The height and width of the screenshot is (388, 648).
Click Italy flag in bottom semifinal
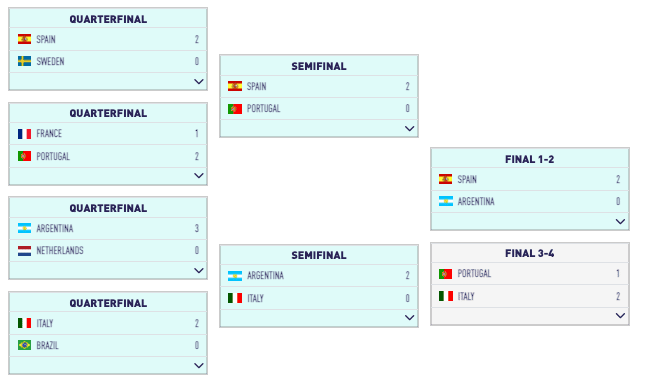[x=235, y=298]
